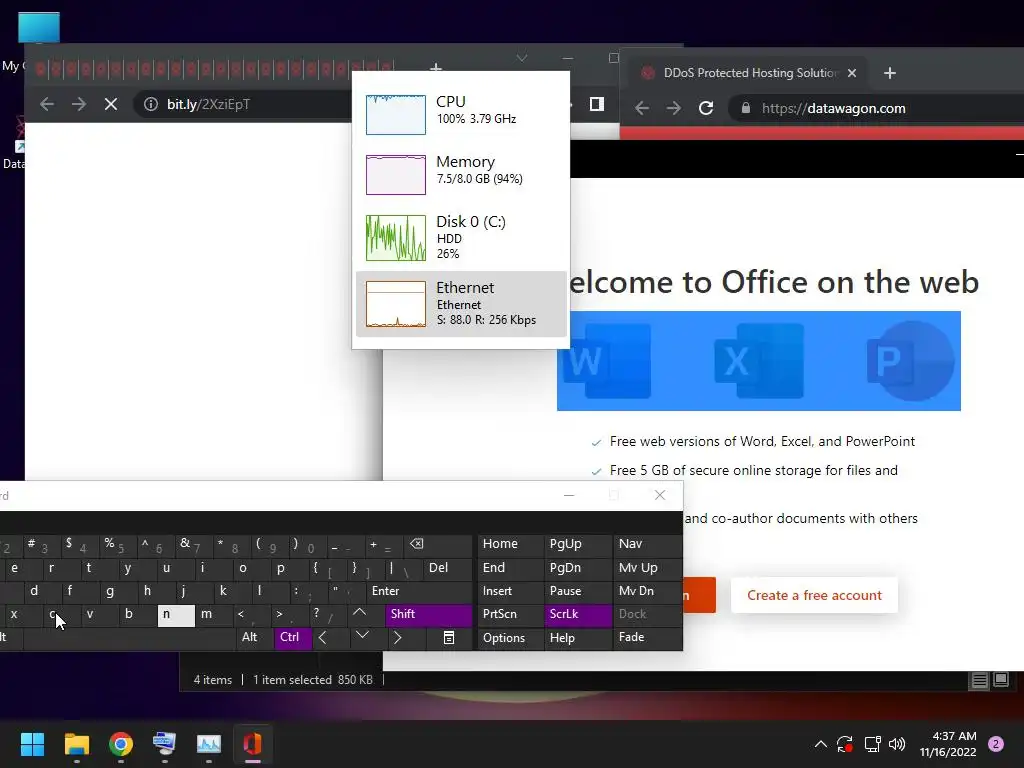Open Google Chrome from the taskbar
The width and height of the screenshot is (1024, 768).
point(121,744)
